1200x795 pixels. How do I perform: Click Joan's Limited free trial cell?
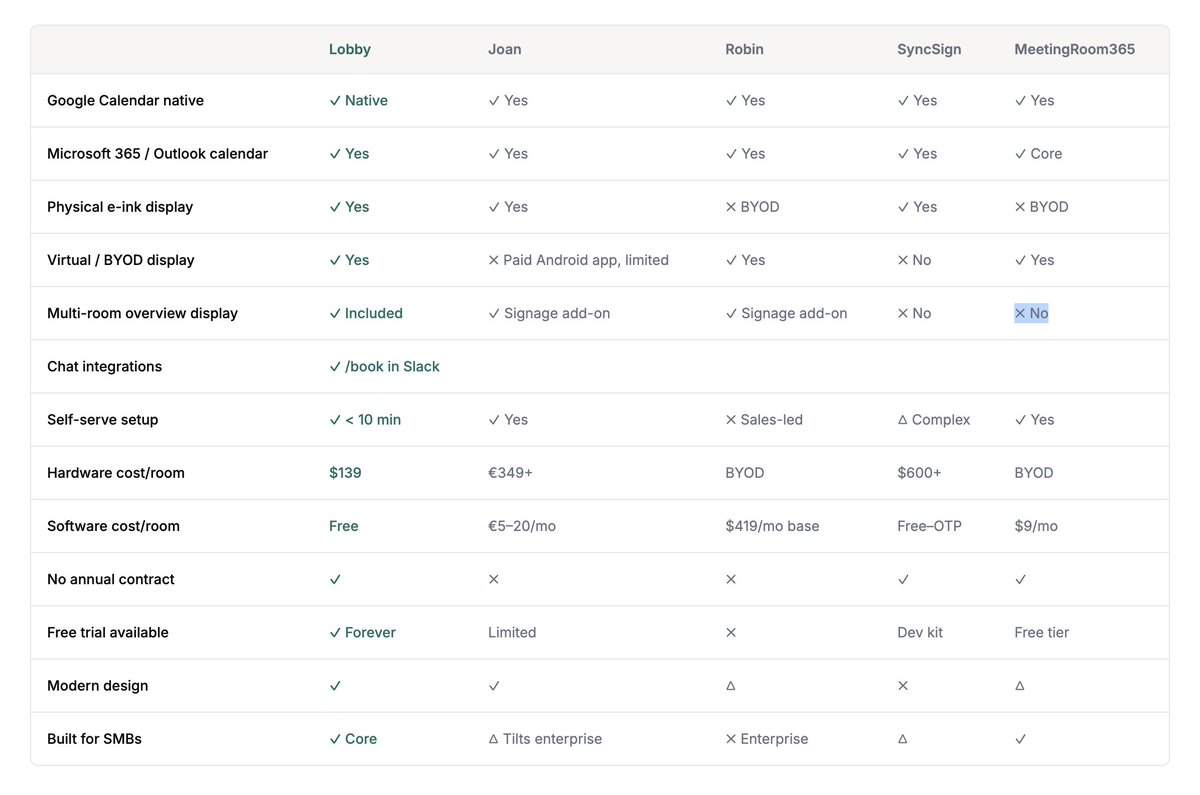tap(512, 632)
